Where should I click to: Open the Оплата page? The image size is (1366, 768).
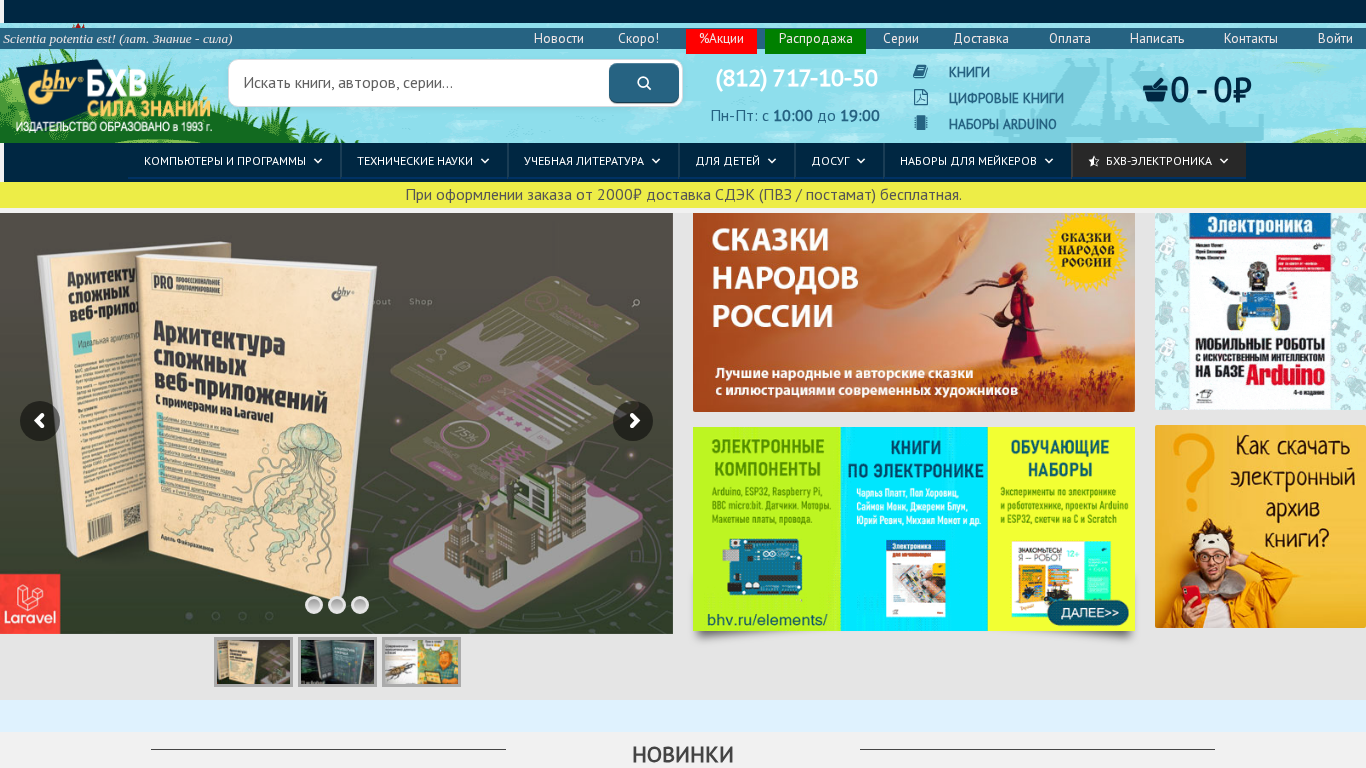[x=1070, y=39]
